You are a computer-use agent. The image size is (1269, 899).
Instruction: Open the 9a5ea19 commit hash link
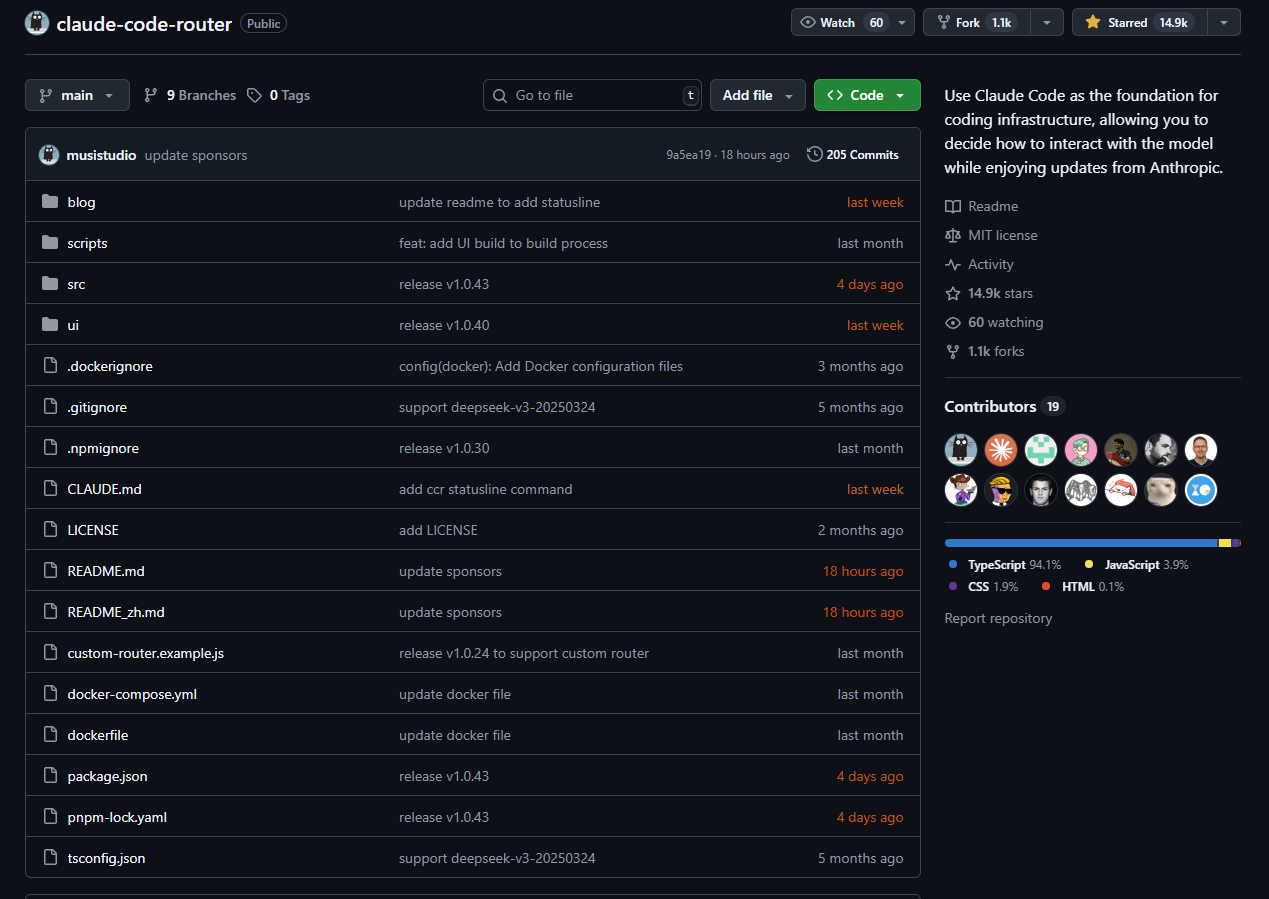click(x=689, y=155)
